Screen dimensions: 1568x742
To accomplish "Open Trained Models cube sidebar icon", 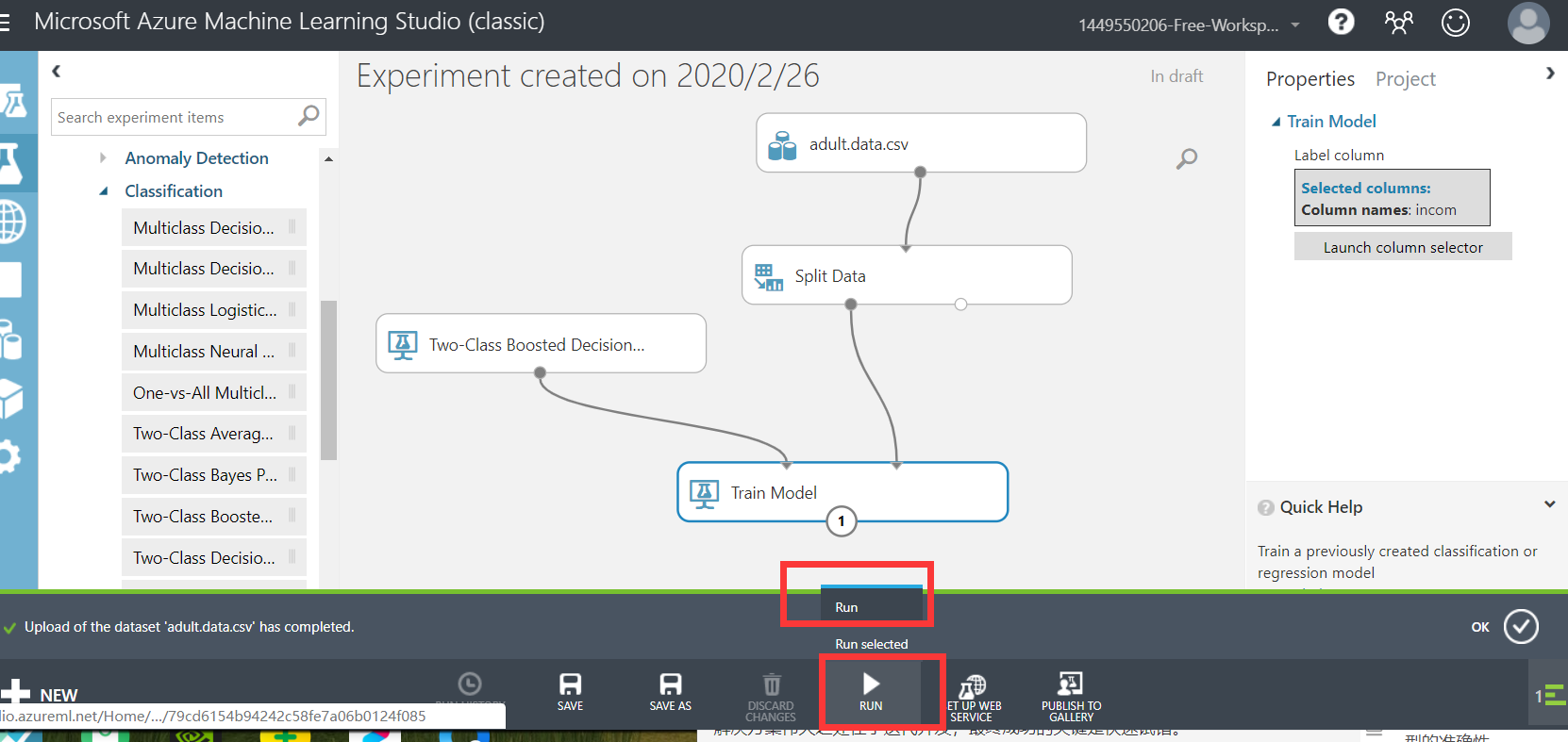I will [x=11, y=399].
